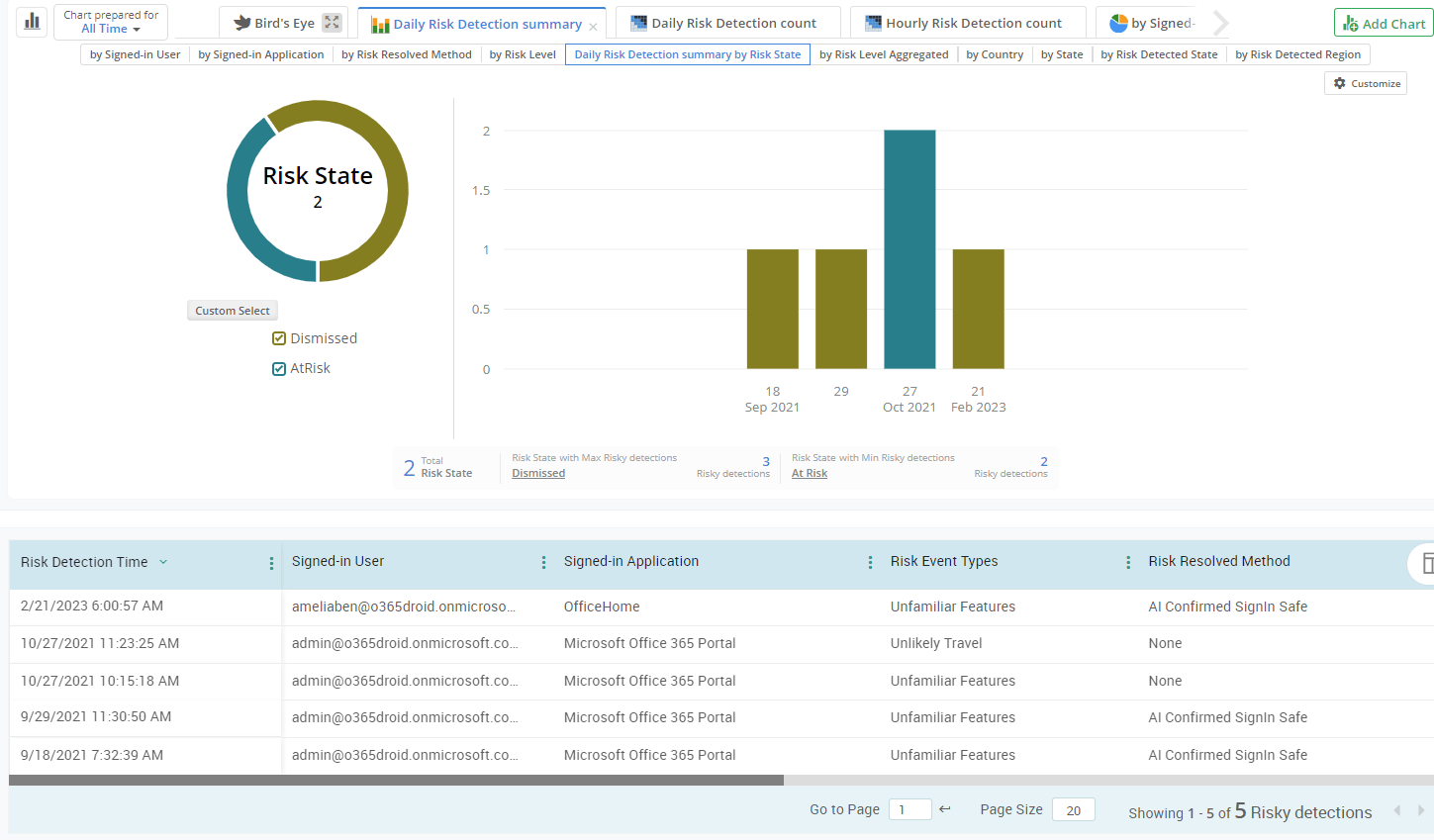Click the Add Chart icon button

point(1352,23)
